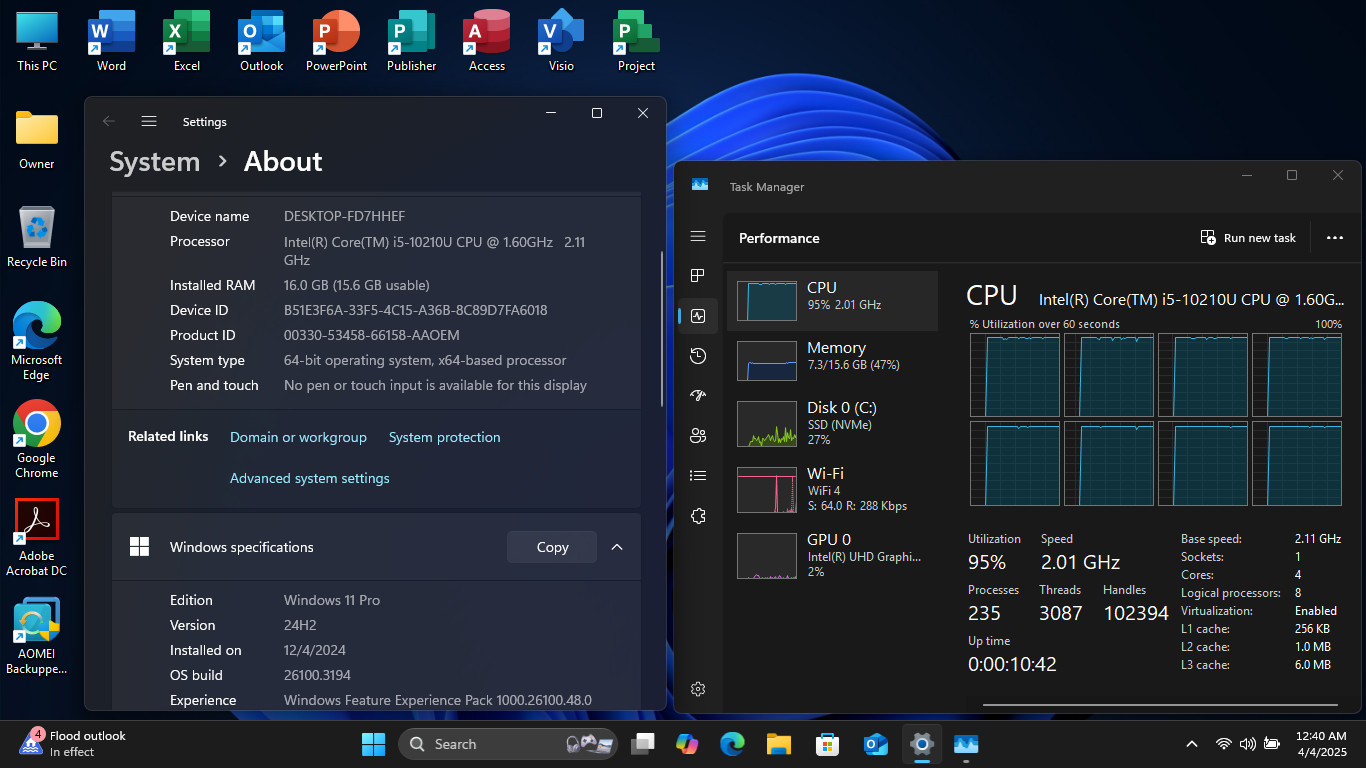The height and width of the screenshot is (768, 1366).
Task: Collapse the Windows specifications section
Action: click(x=617, y=547)
